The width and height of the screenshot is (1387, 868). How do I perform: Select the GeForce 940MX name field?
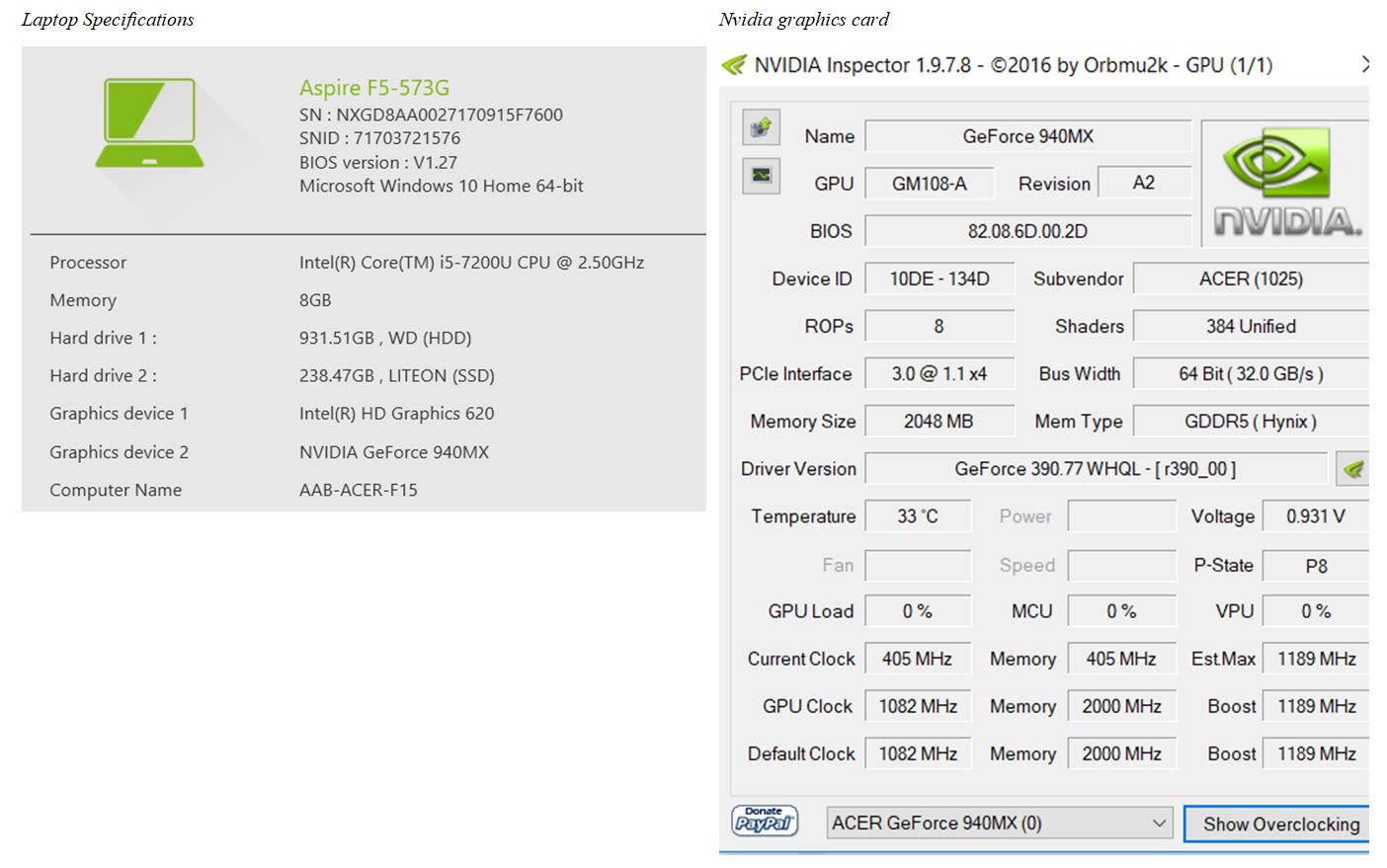(1028, 136)
